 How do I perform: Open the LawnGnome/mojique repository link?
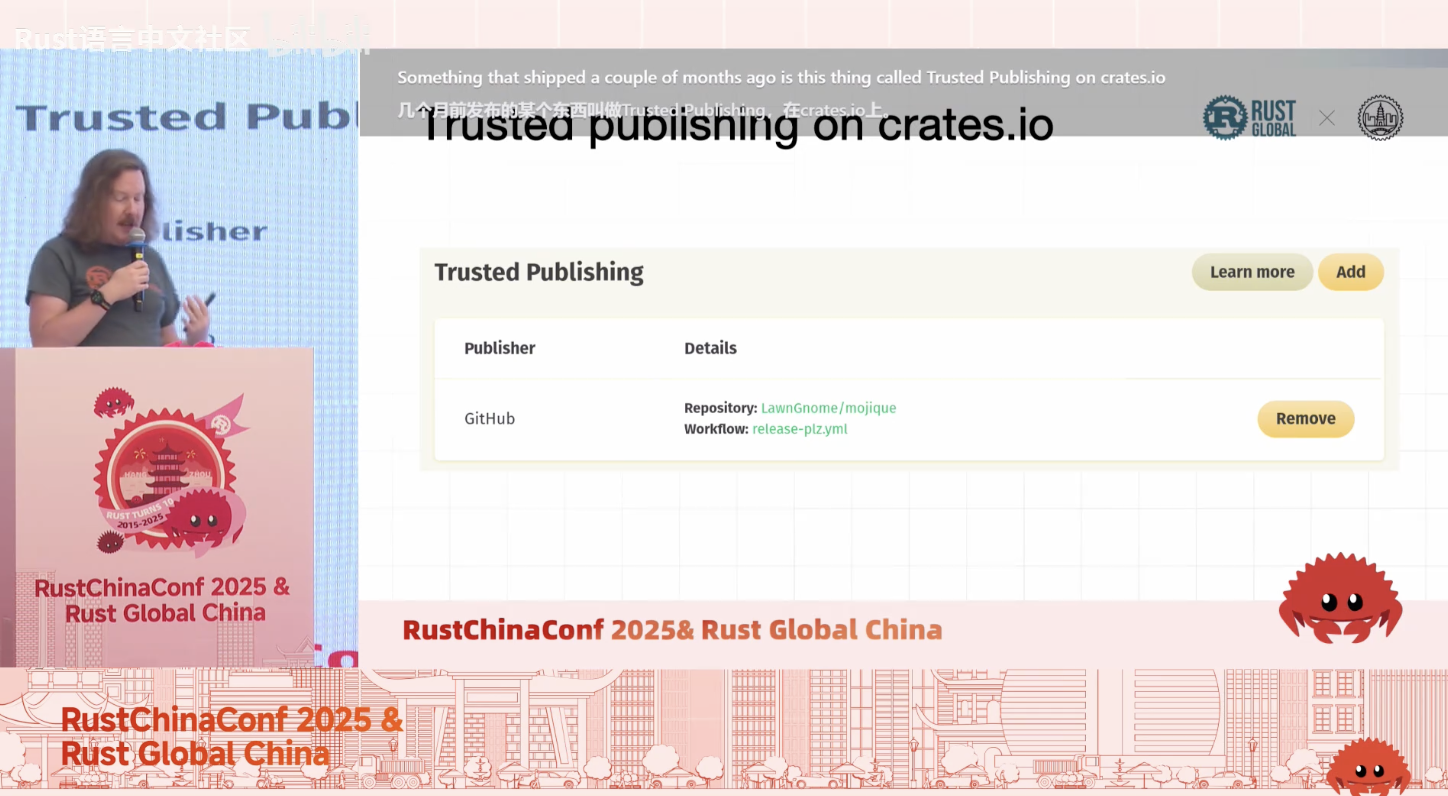828,408
